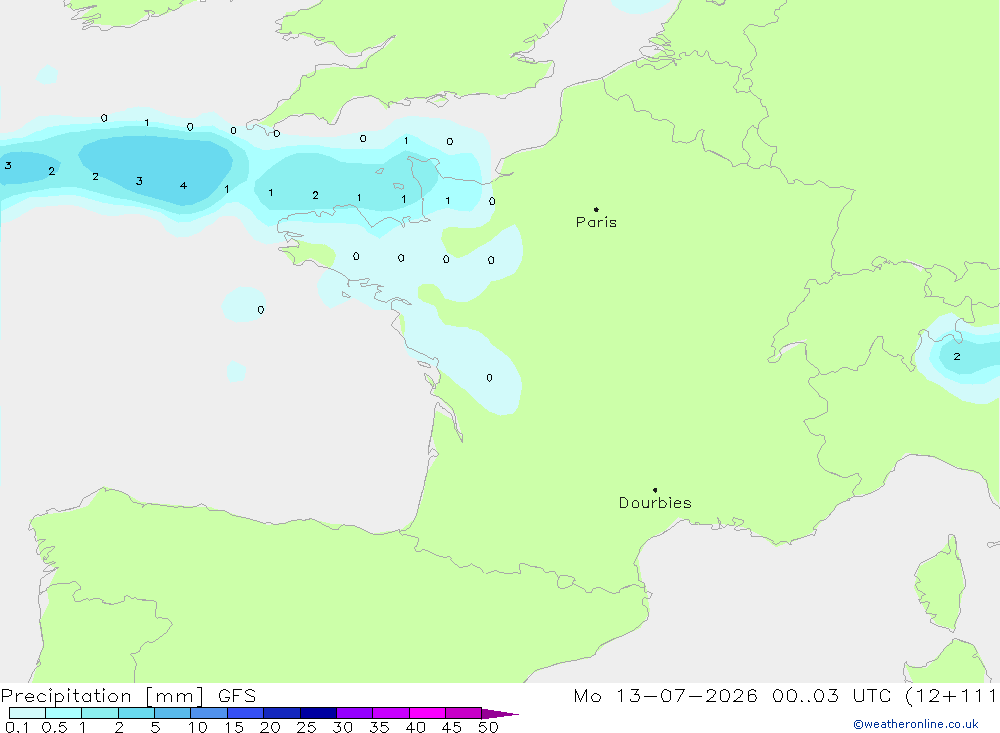Click the Paris city label
This screenshot has width=1000, height=733.
pos(596,222)
